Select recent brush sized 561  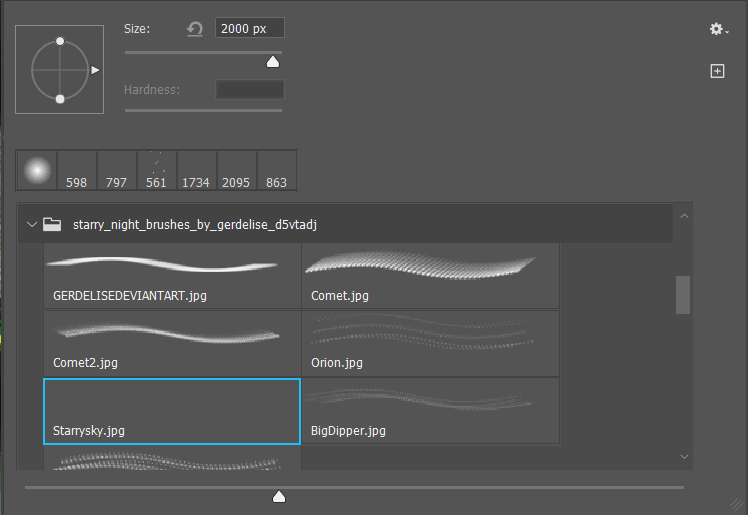(157, 171)
